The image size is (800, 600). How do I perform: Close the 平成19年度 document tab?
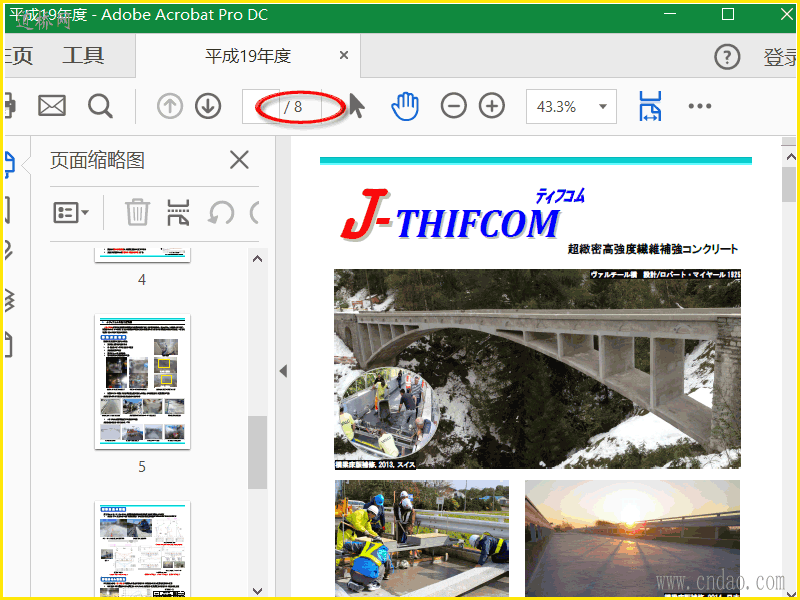click(x=344, y=55)
